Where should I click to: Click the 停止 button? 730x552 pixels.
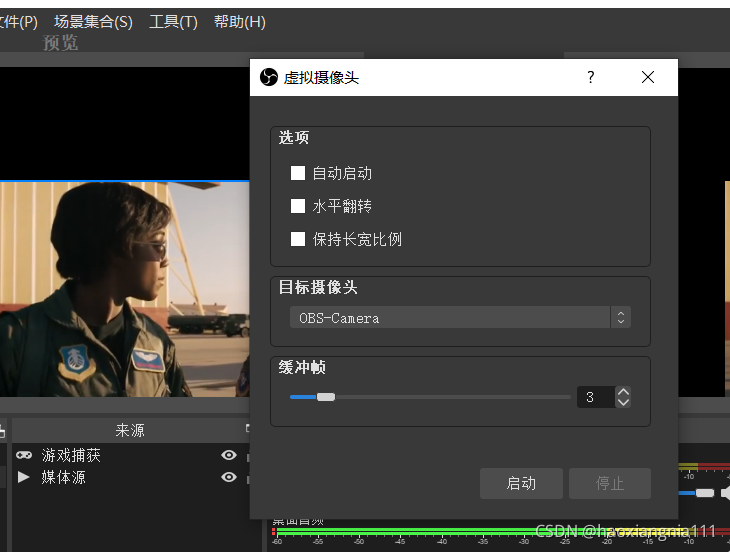point(609,483)
